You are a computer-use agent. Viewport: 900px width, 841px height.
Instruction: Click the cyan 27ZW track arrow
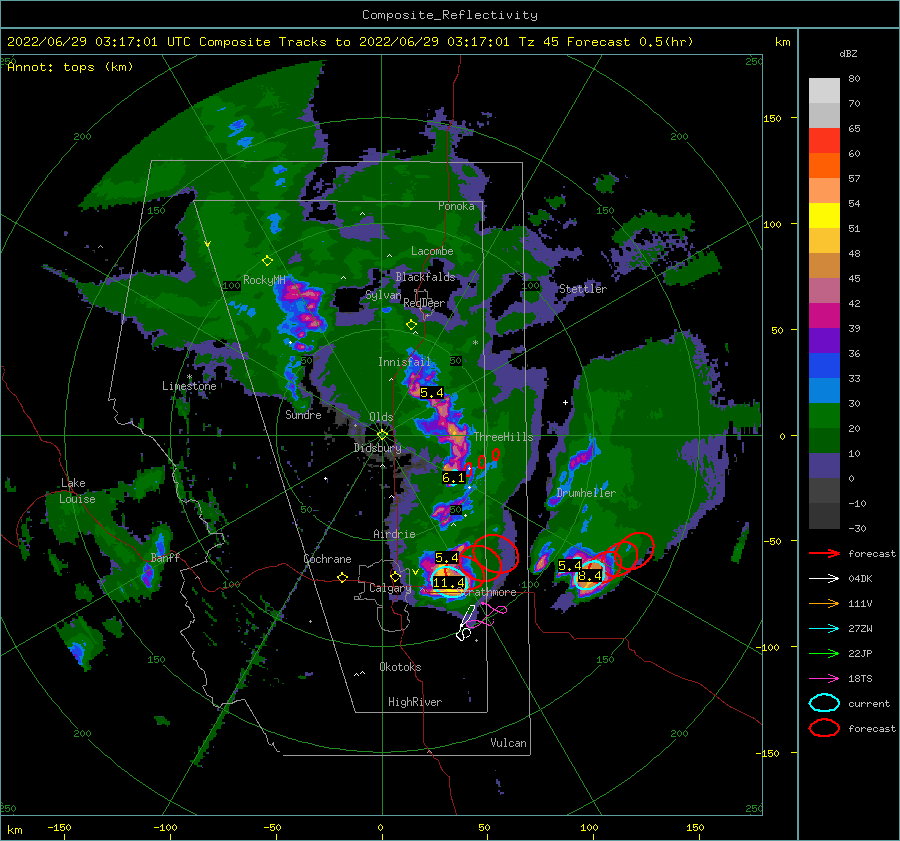coord(824,629)
